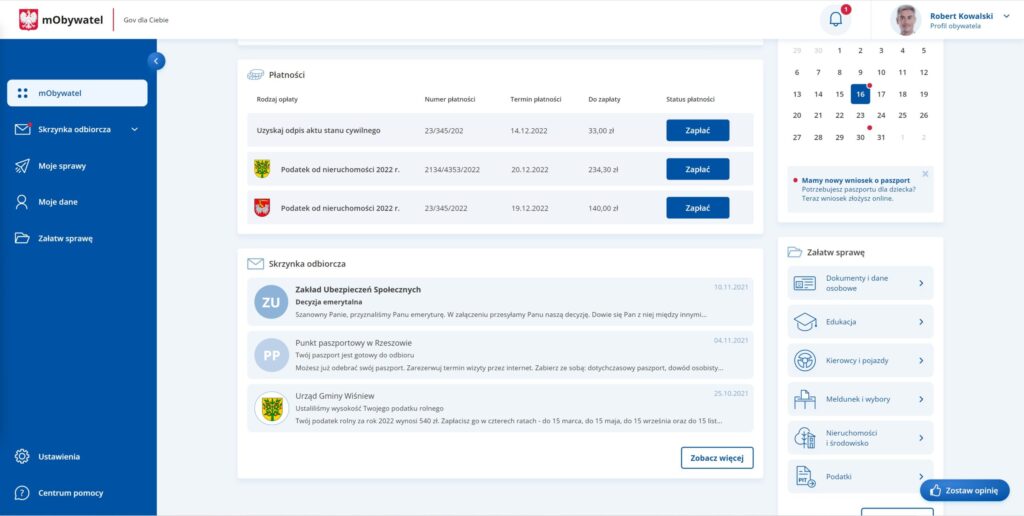Open Mamy nowy wniosek o paszport link

pos(856,180)
